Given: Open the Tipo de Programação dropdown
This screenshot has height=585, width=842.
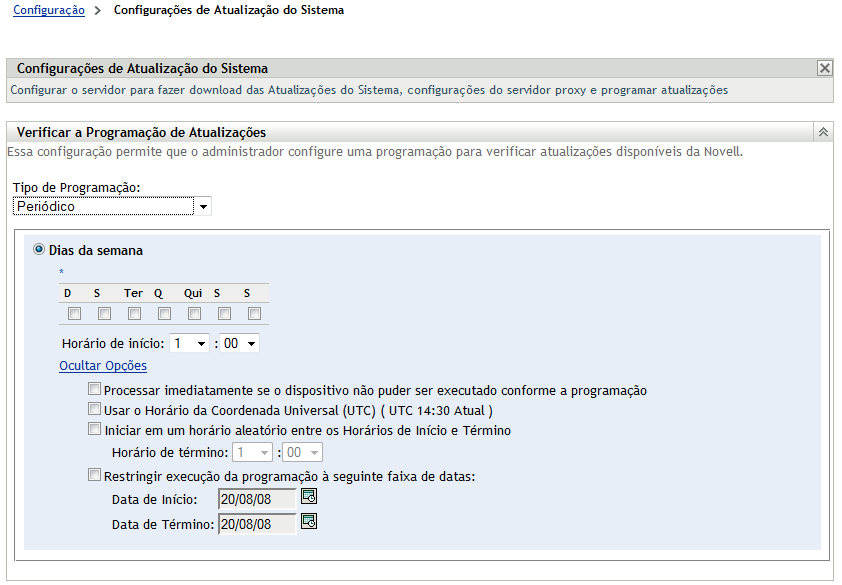Looking at the screenshot, I should (112, 206).
